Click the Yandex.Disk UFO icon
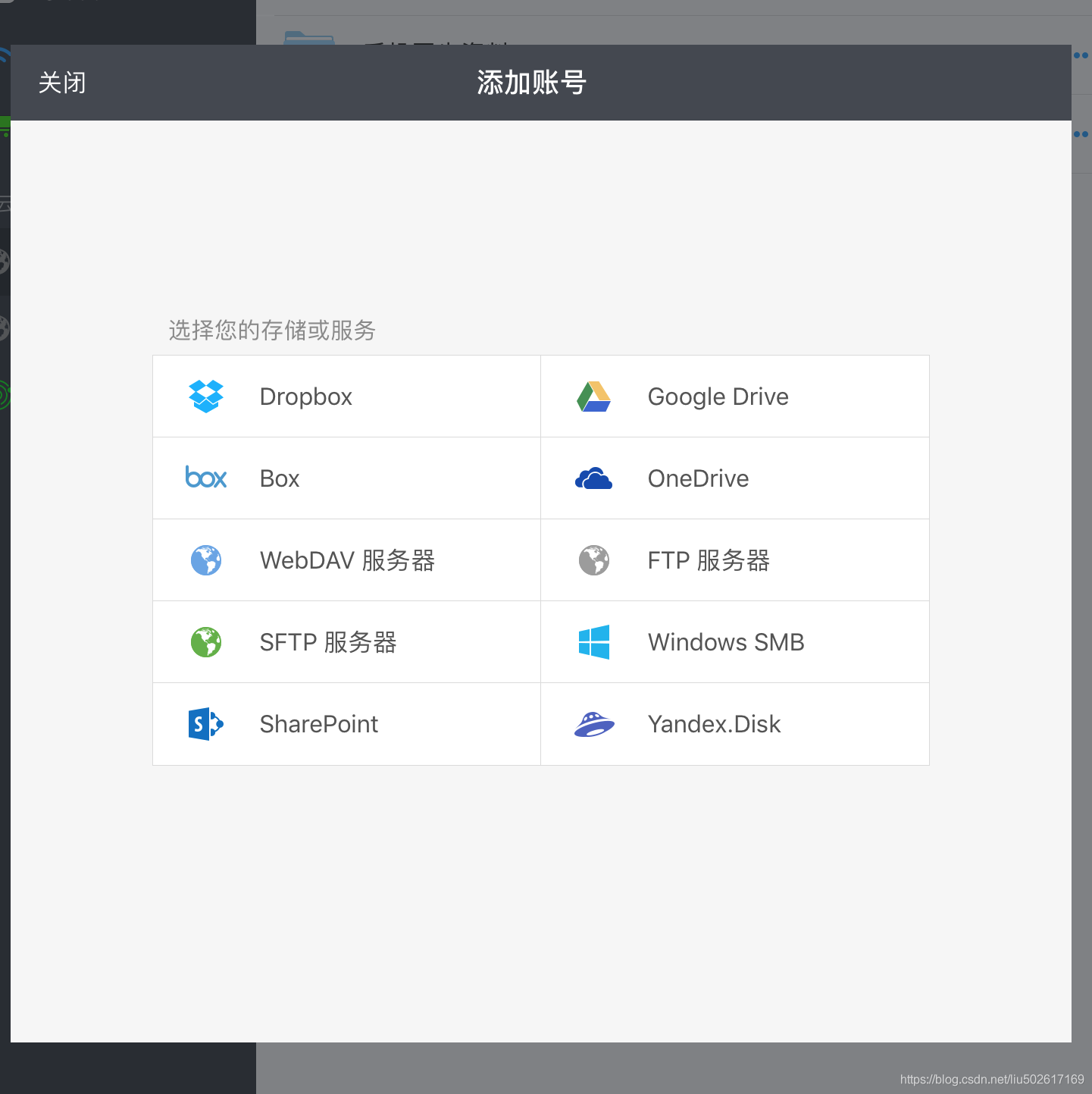The image size is (1092, 1094). [594, 724]
